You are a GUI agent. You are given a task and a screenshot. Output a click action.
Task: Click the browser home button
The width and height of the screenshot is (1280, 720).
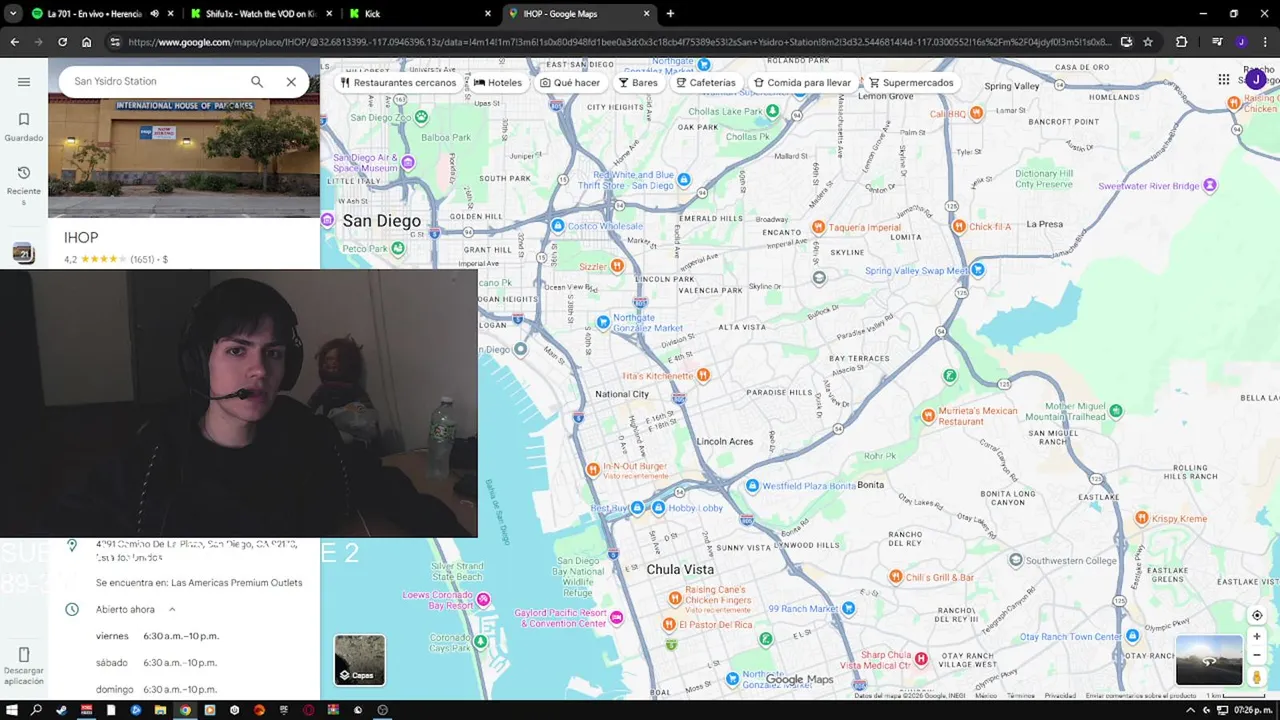pos(86,42)
